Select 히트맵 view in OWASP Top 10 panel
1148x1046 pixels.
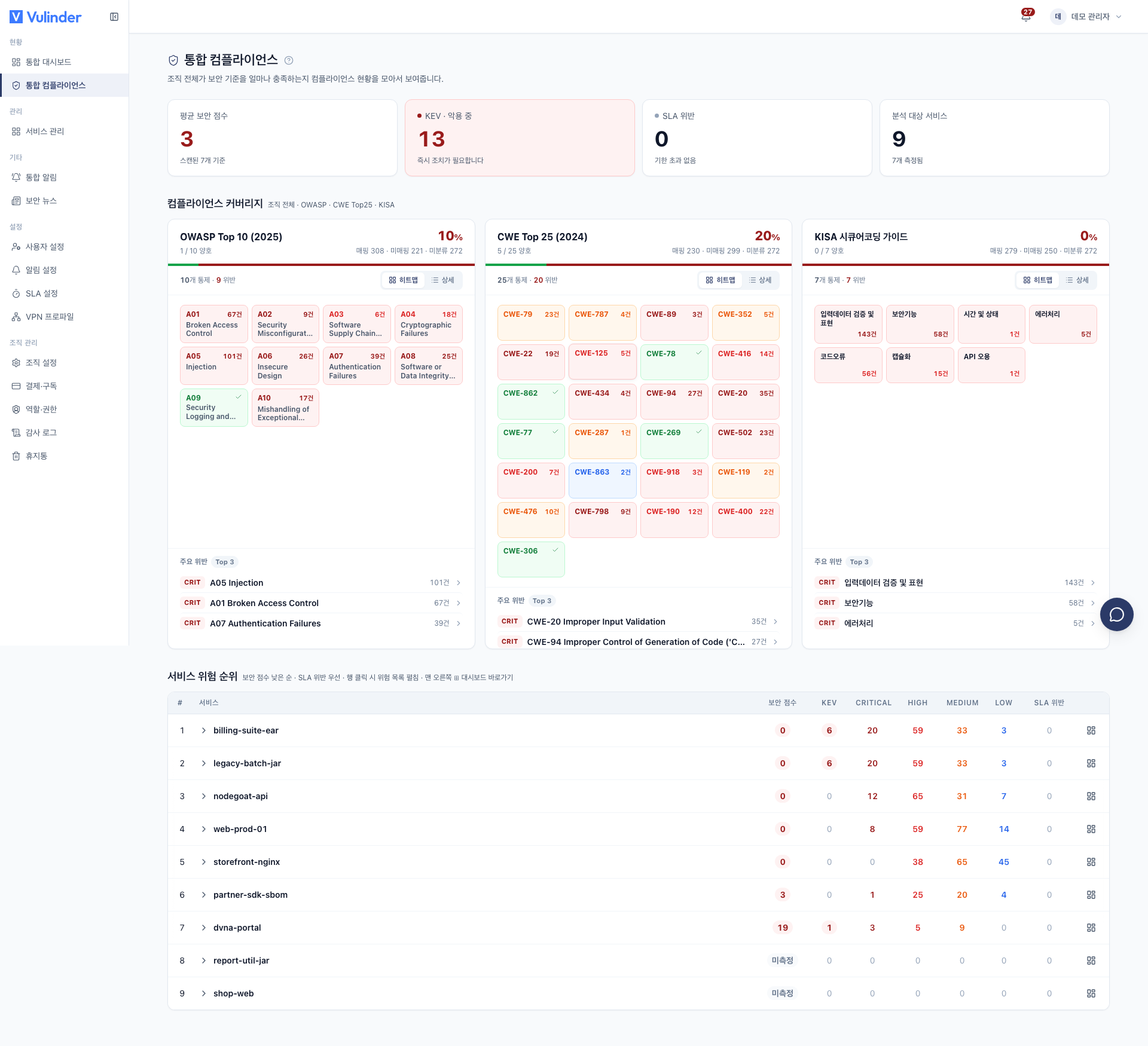403,280
